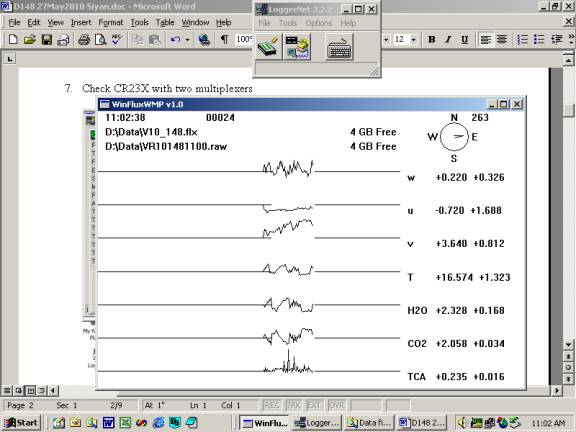Apply numbered list formatting icon
The width and height of the screenshot is (576, 432).
pos(522,39)
